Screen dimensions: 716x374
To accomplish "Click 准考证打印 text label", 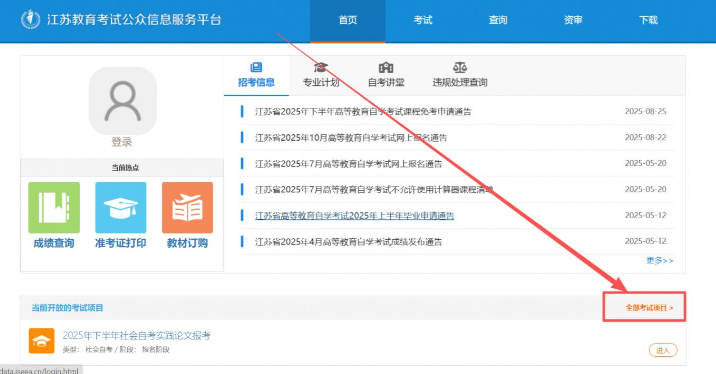I will (121, 243).
